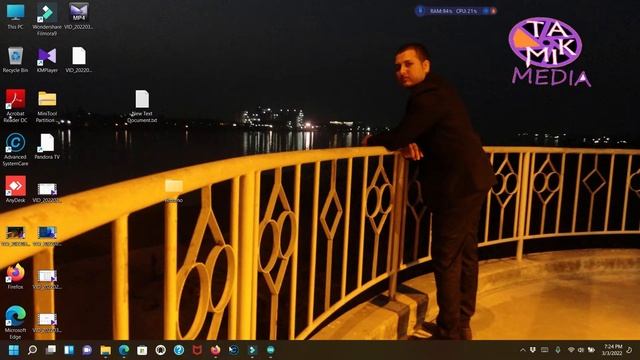Screen dimensions: 640x360
Task: Open the clock and date 7:24 PM
Action: [612, 350]
